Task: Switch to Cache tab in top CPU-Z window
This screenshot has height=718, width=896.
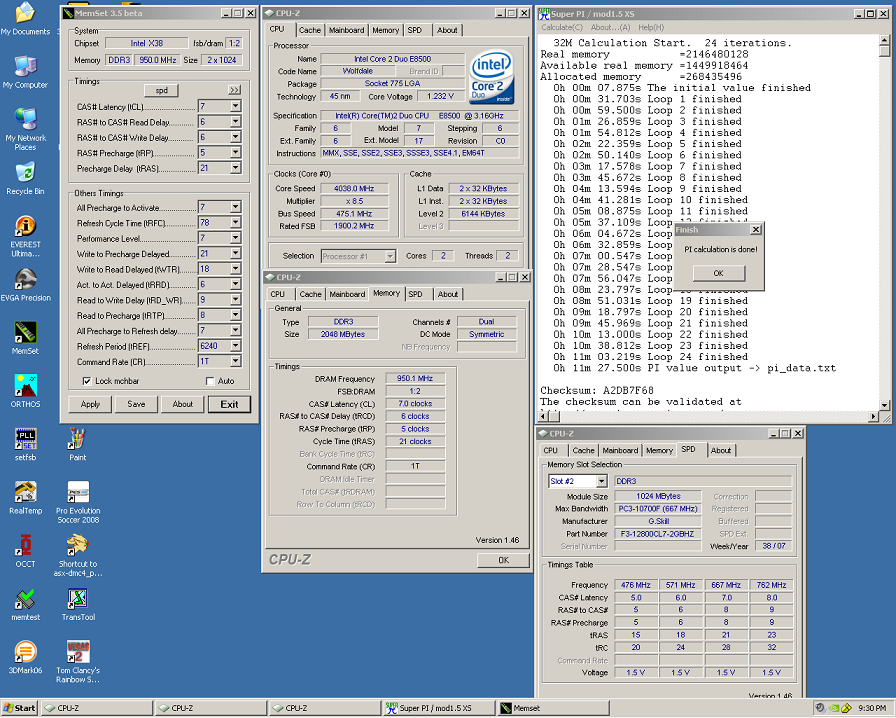Action: coord(310,30)
